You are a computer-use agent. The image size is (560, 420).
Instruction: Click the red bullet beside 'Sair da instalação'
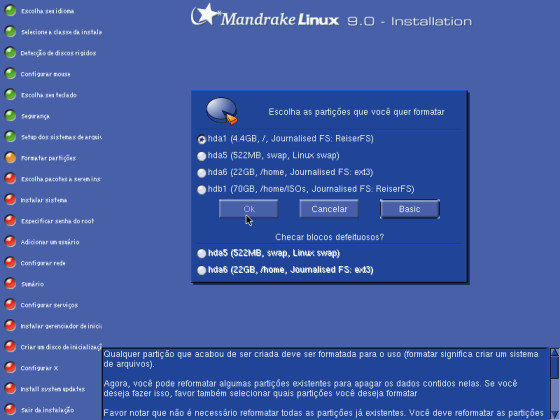coord(10,410)
